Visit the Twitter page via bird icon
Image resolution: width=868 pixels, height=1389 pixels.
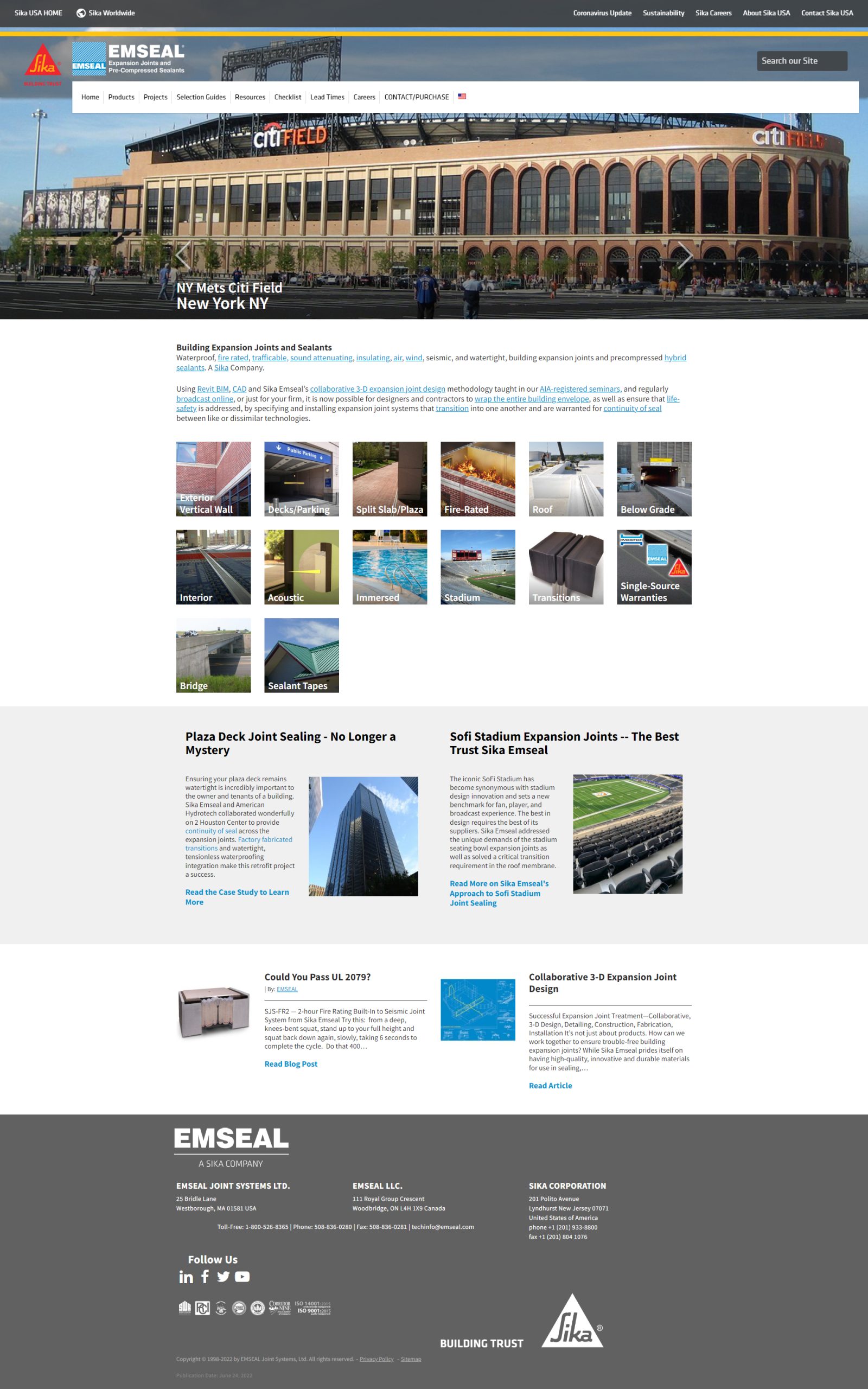point(224,1277)
